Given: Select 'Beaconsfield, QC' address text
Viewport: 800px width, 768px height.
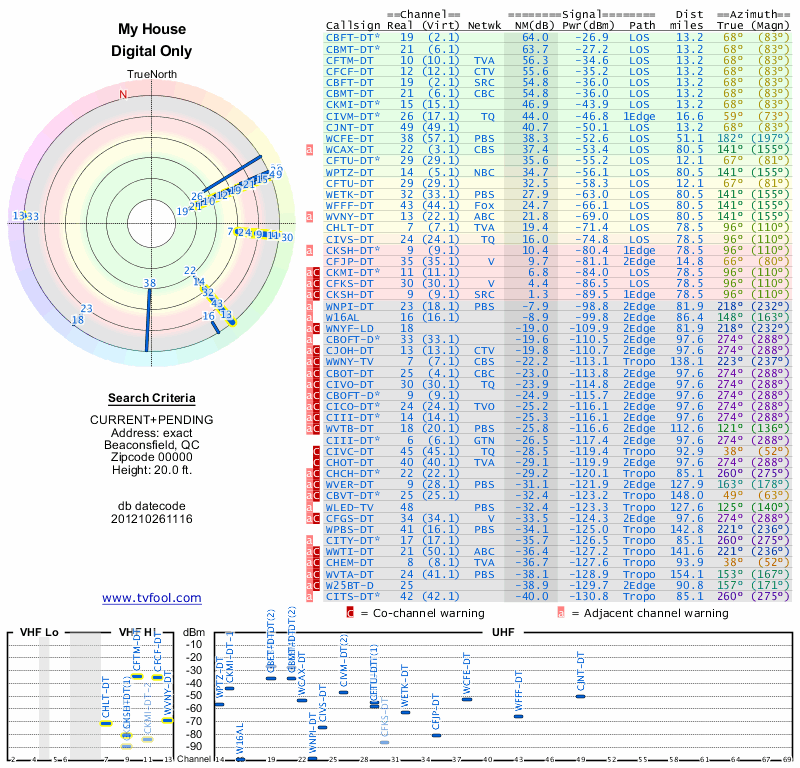Looking at the screenshot, I should click(152, 445).
